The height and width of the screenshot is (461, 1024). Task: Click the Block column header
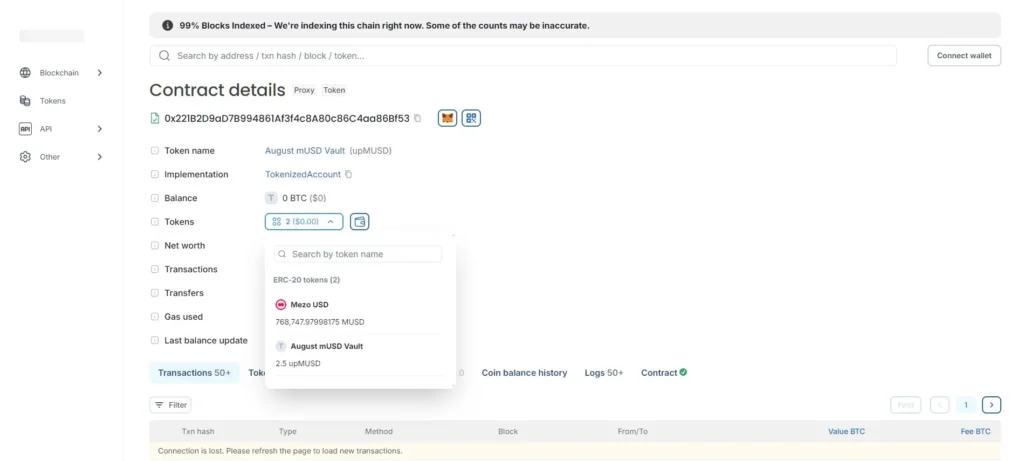tap(508, 432)
